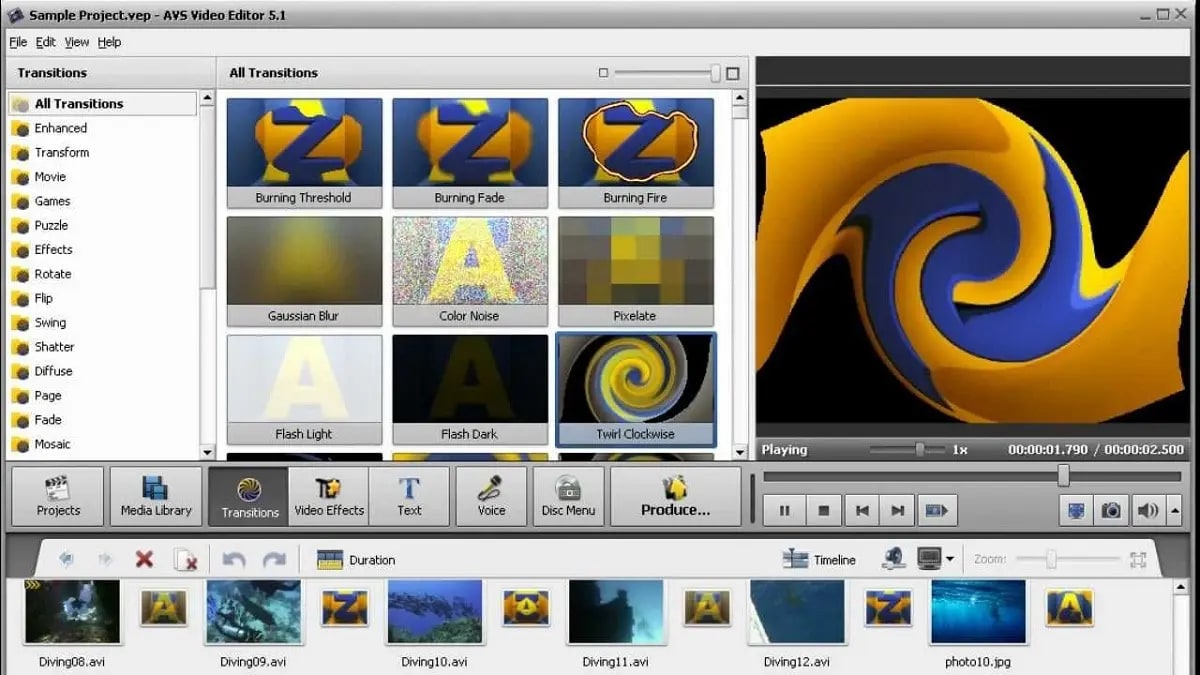
Task: Click the next scene playback button
Action: pyautogui.click(x=937, y=510)
